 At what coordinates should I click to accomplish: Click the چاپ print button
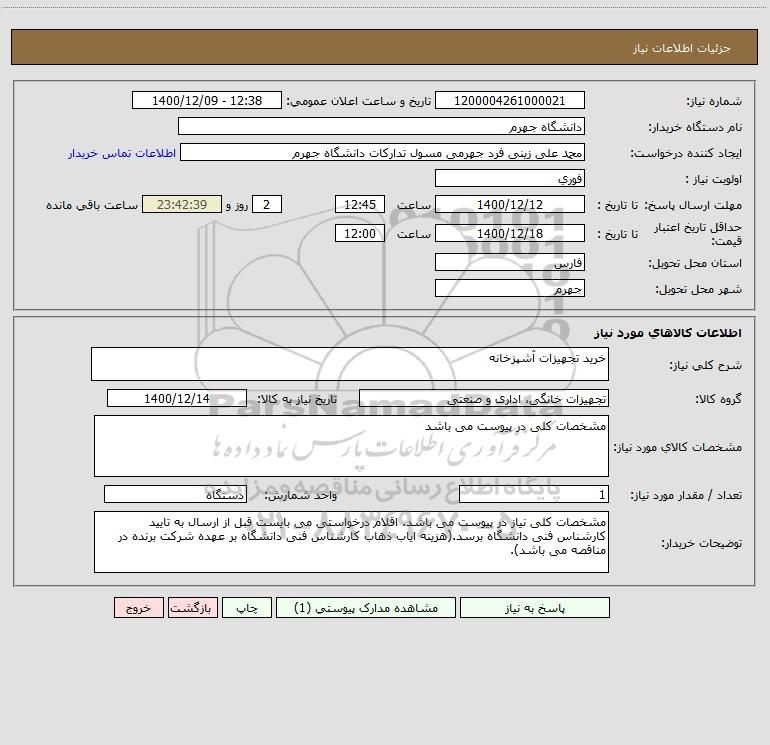coord(247,608)
